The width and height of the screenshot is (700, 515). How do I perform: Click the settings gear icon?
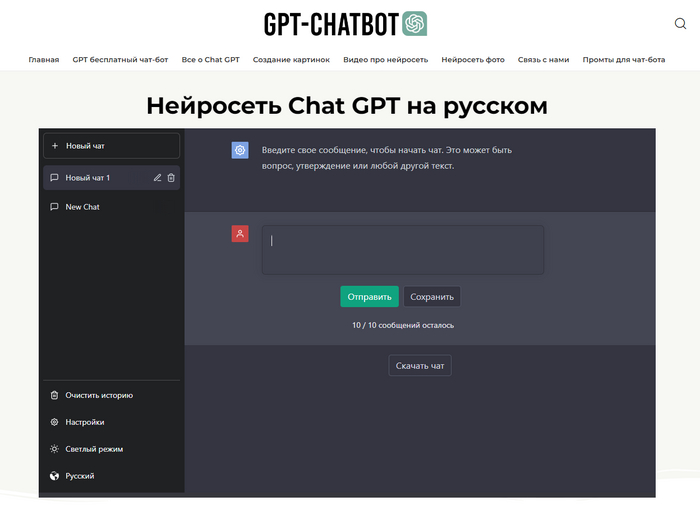tap(54, 422)
